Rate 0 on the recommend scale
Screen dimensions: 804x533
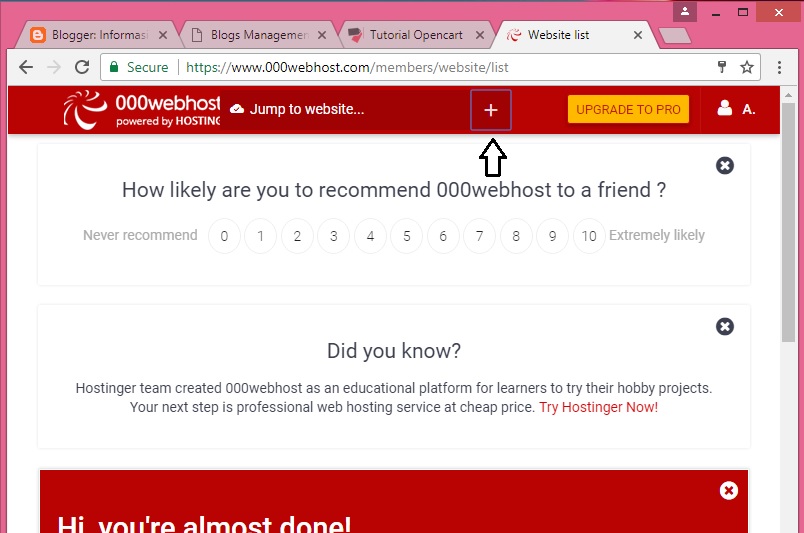224,236
